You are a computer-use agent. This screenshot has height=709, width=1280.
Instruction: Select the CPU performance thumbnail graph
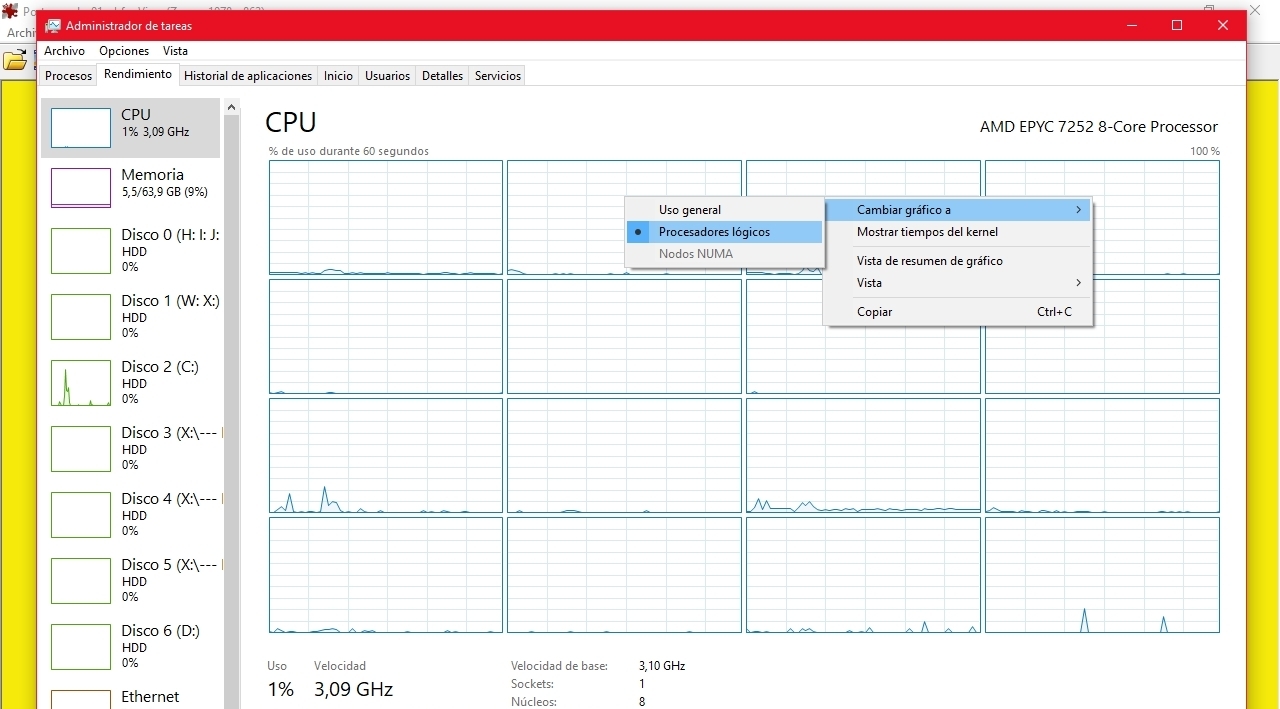81,128
